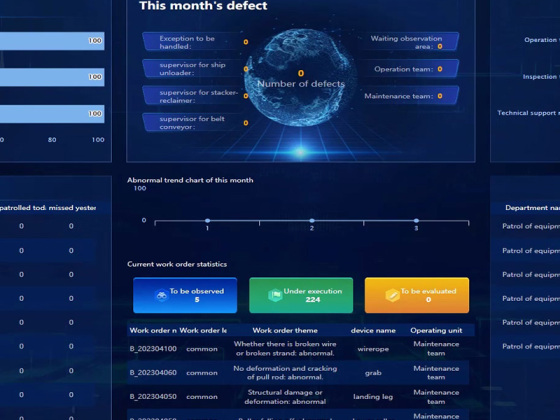Image resolution: width=560 pixels, height=420 pixels.
Task: Click the landing leg device cell
Action: (x=373, y=396)
